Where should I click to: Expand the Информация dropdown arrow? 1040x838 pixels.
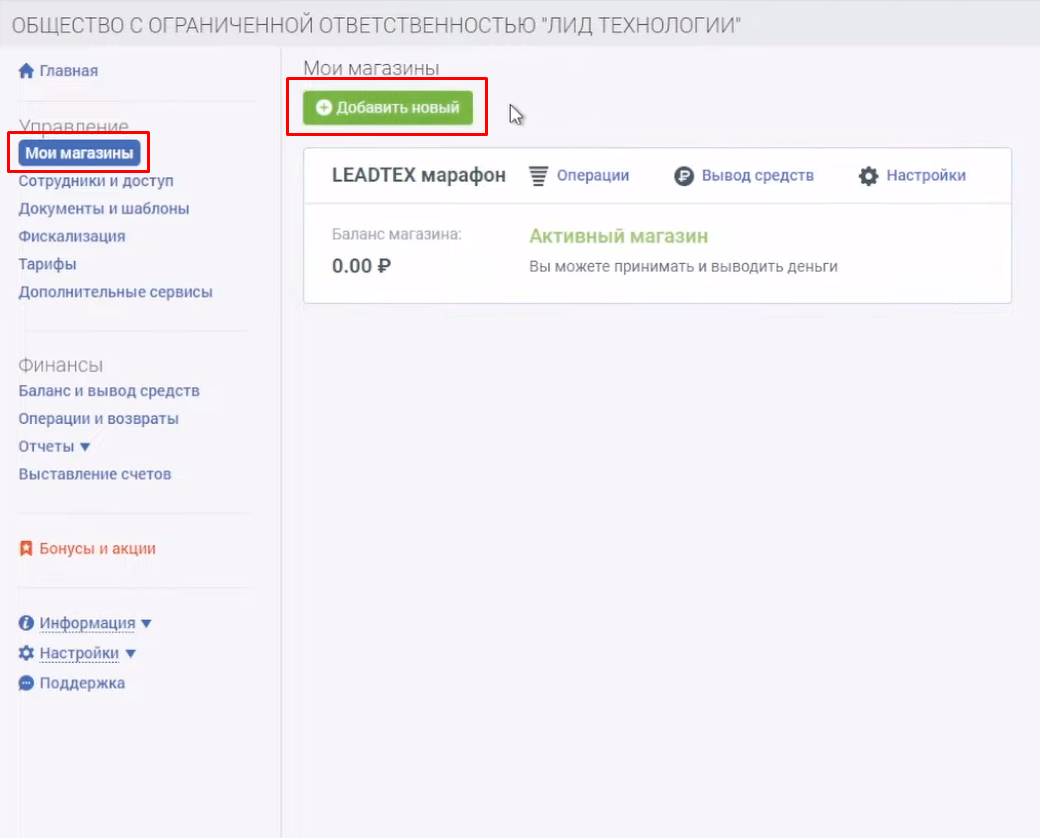146,624
